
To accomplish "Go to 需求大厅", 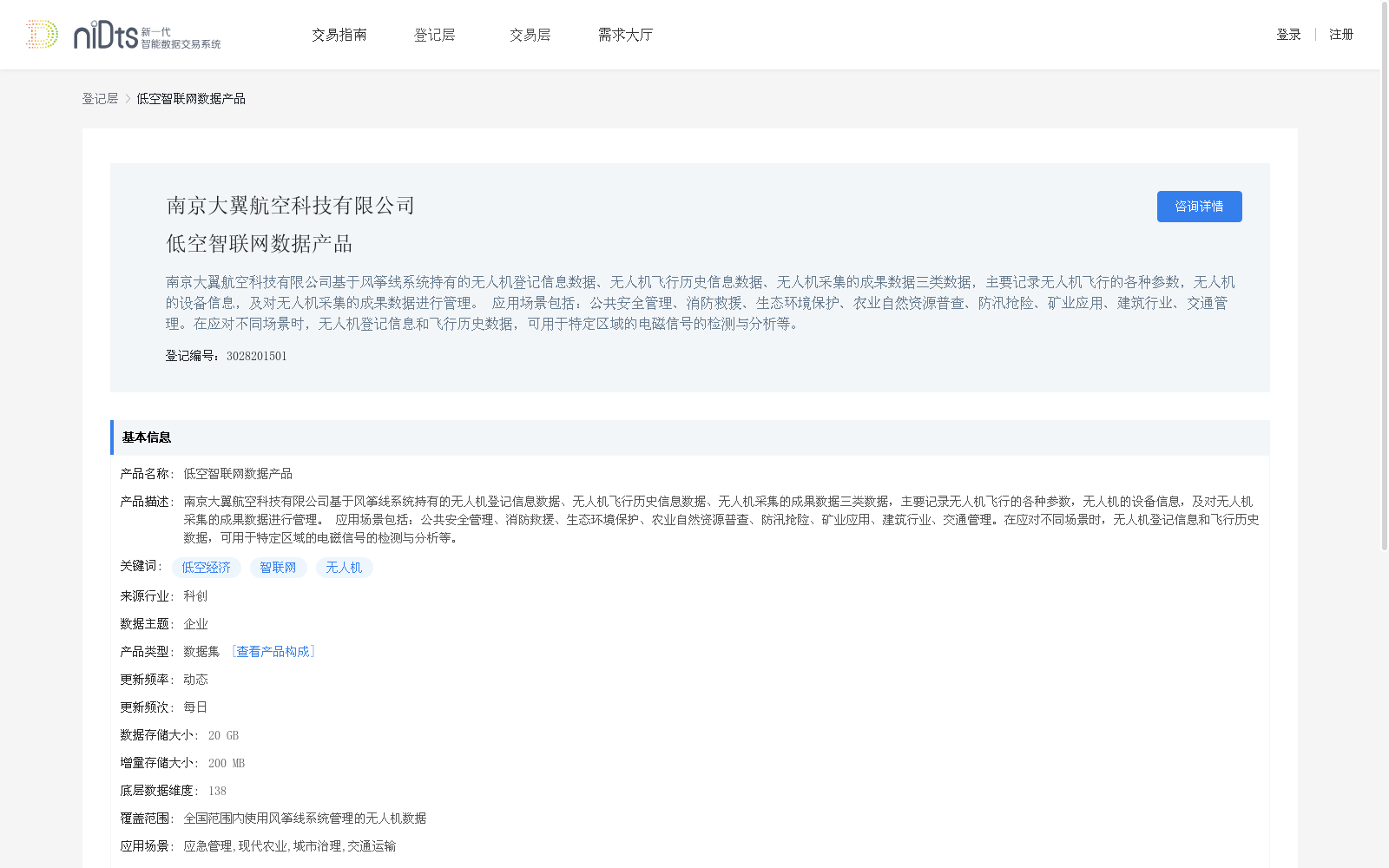I will coord(625,35).
